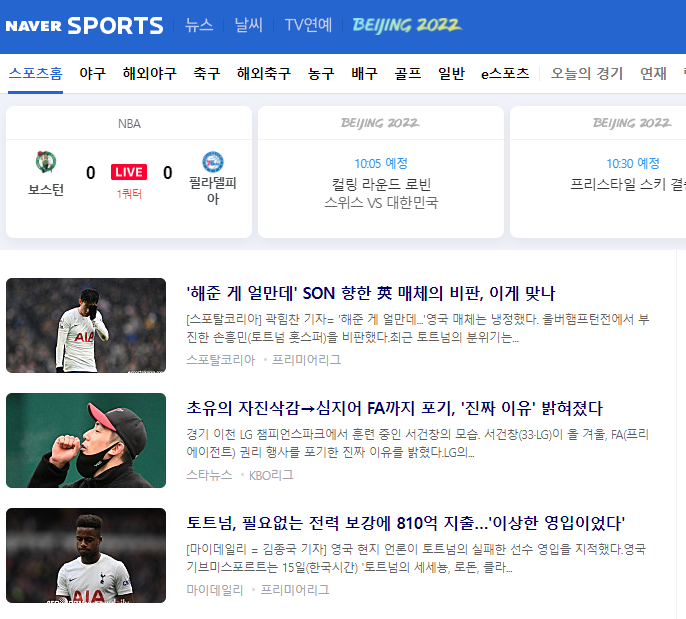Click the NBA label on game card
The height and width of the screenshot is (619, 686).
click(x=129, y=124)
